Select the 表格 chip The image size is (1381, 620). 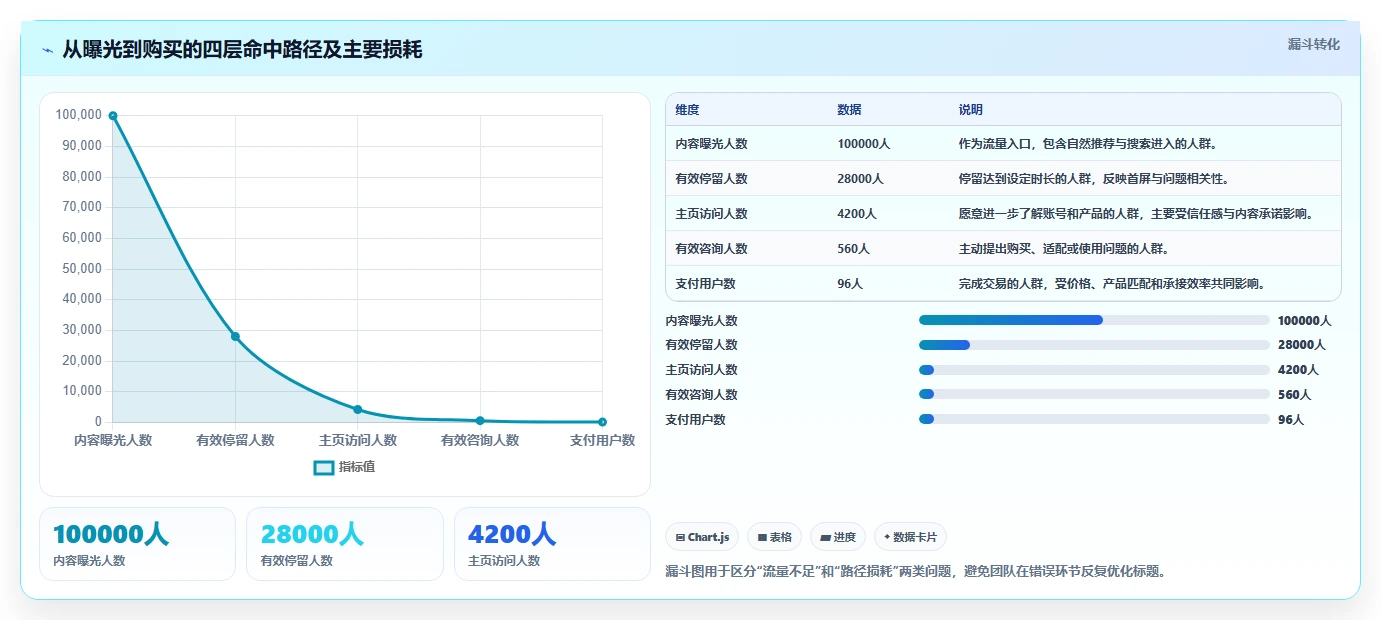(x=774, y=537)
